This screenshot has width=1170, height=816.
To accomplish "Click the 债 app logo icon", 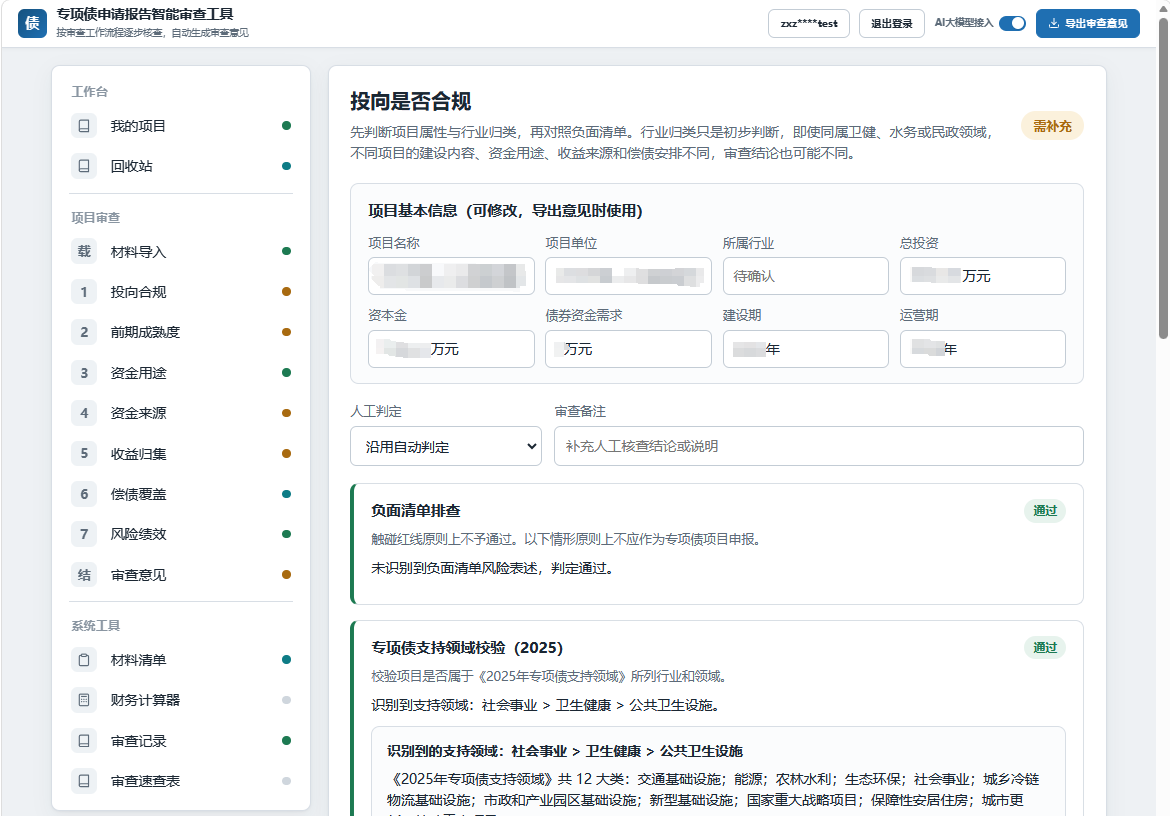I will 32,23.
